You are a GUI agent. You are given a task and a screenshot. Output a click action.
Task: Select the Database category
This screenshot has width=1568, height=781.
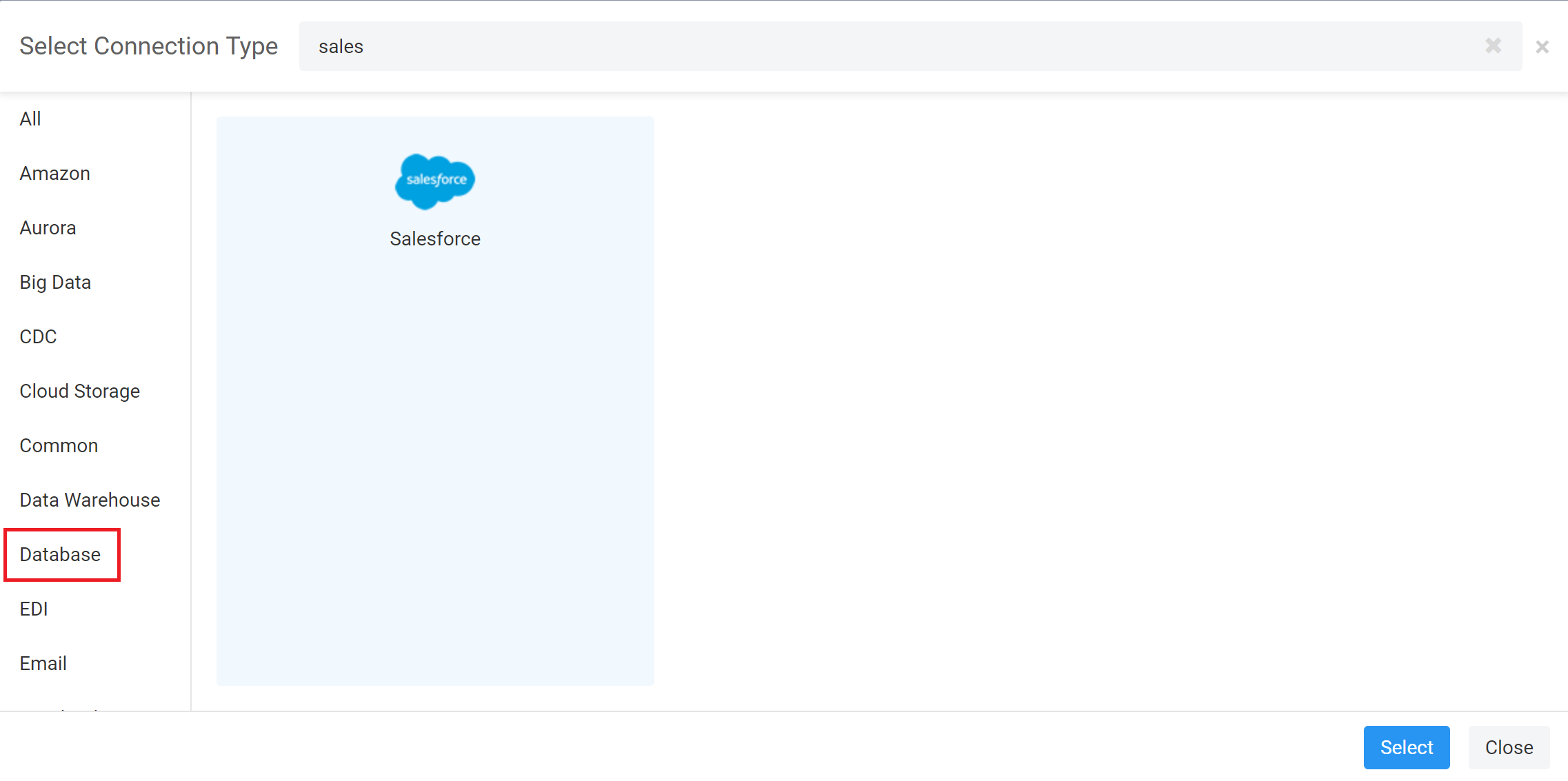(60, 555)
